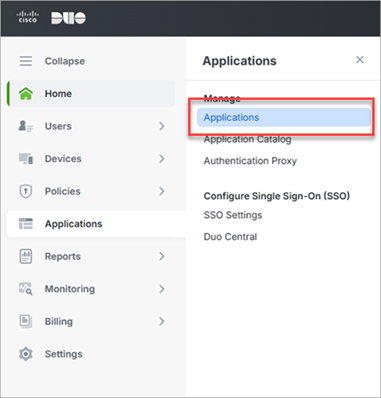Expand the Policies submenu chevron
This screenshot has width=381, height=398.
pos(162,191)
